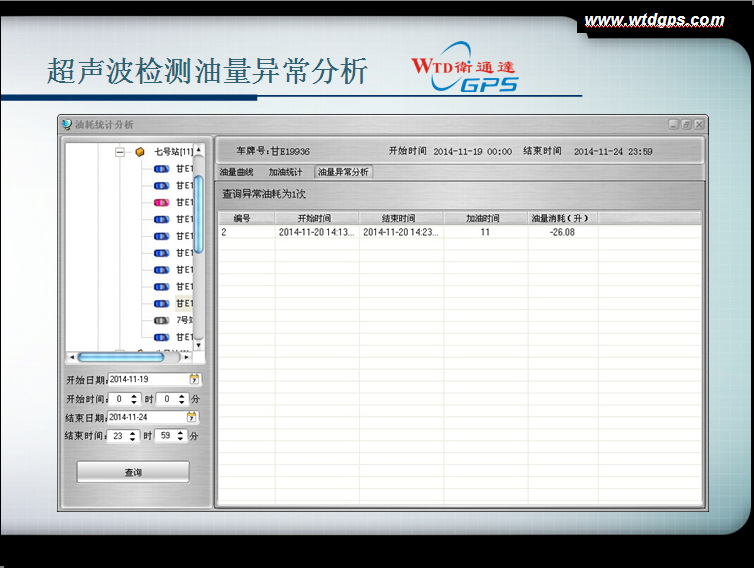Click the start hour stepper arrows

[135, 398]
